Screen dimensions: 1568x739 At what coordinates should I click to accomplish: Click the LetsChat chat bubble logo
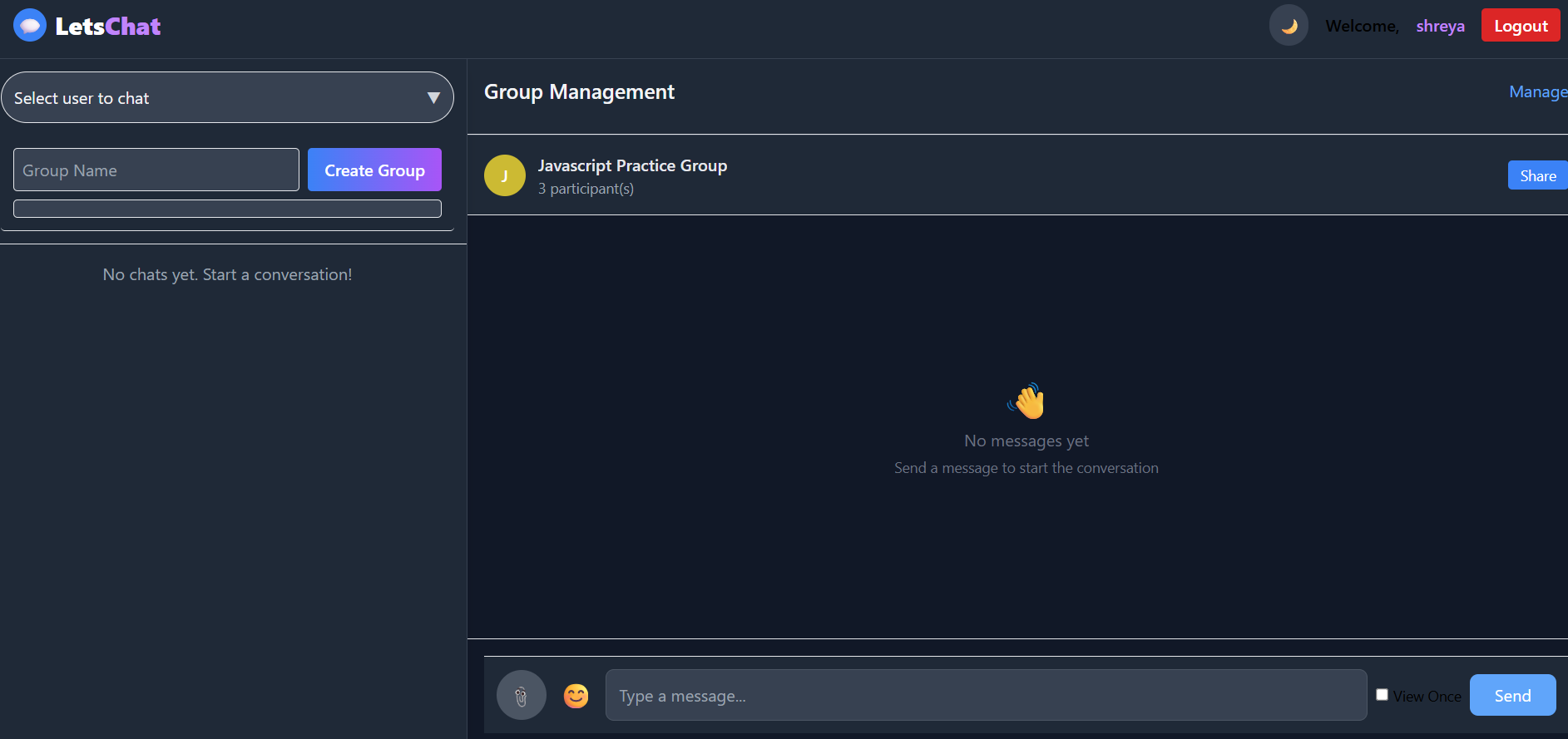[x=30, y=26]
